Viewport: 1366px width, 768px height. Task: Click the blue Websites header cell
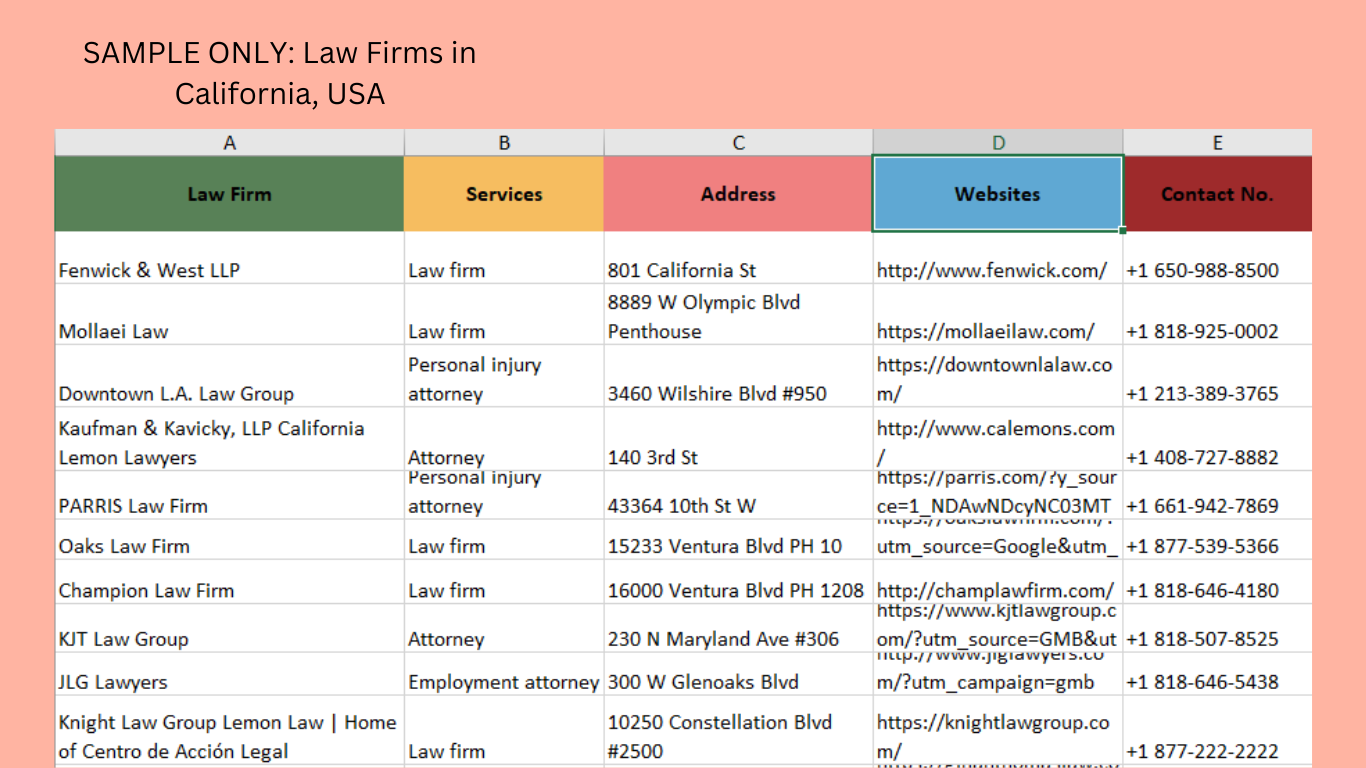(998, 194)
